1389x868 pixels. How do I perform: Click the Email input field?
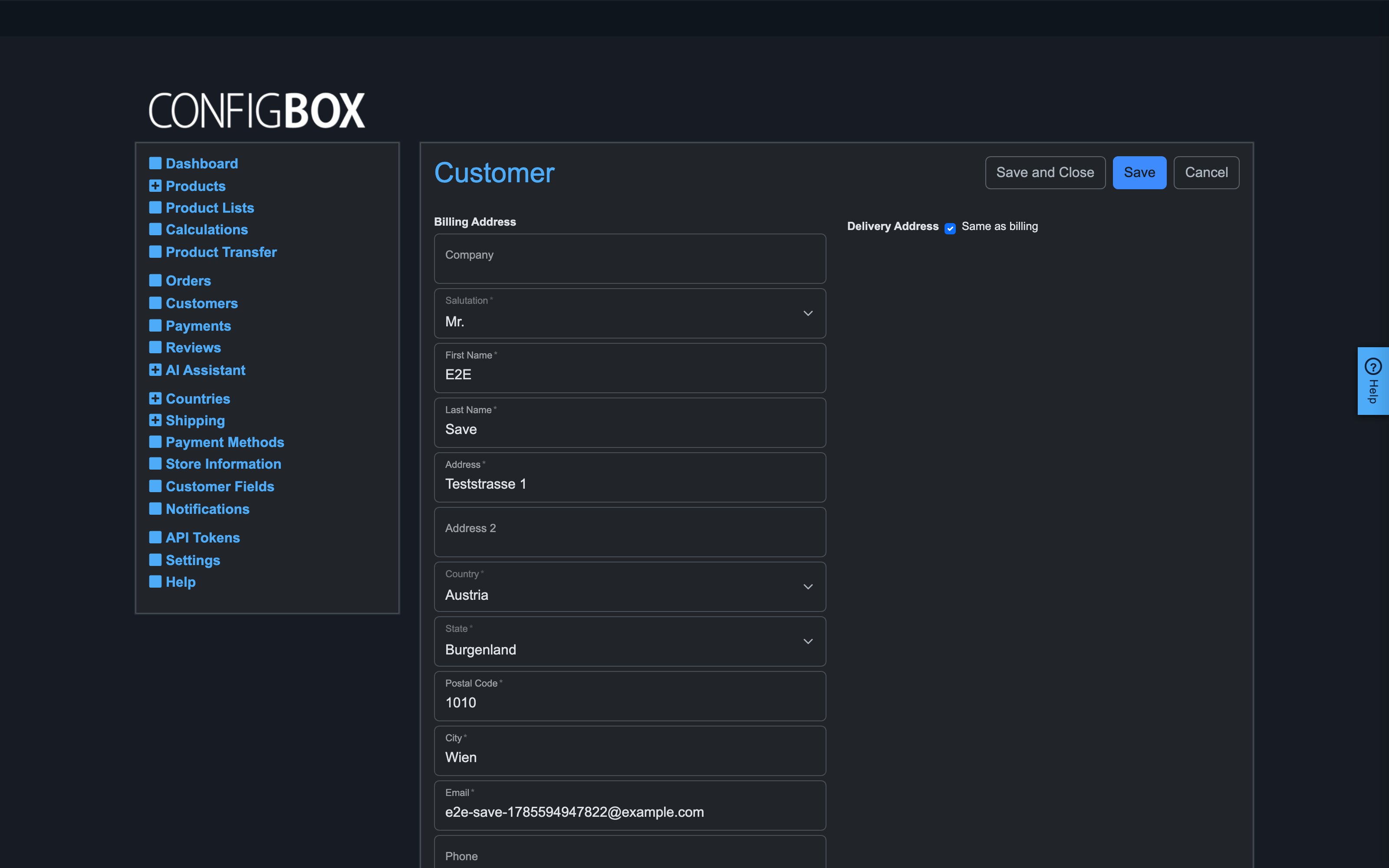630,806
